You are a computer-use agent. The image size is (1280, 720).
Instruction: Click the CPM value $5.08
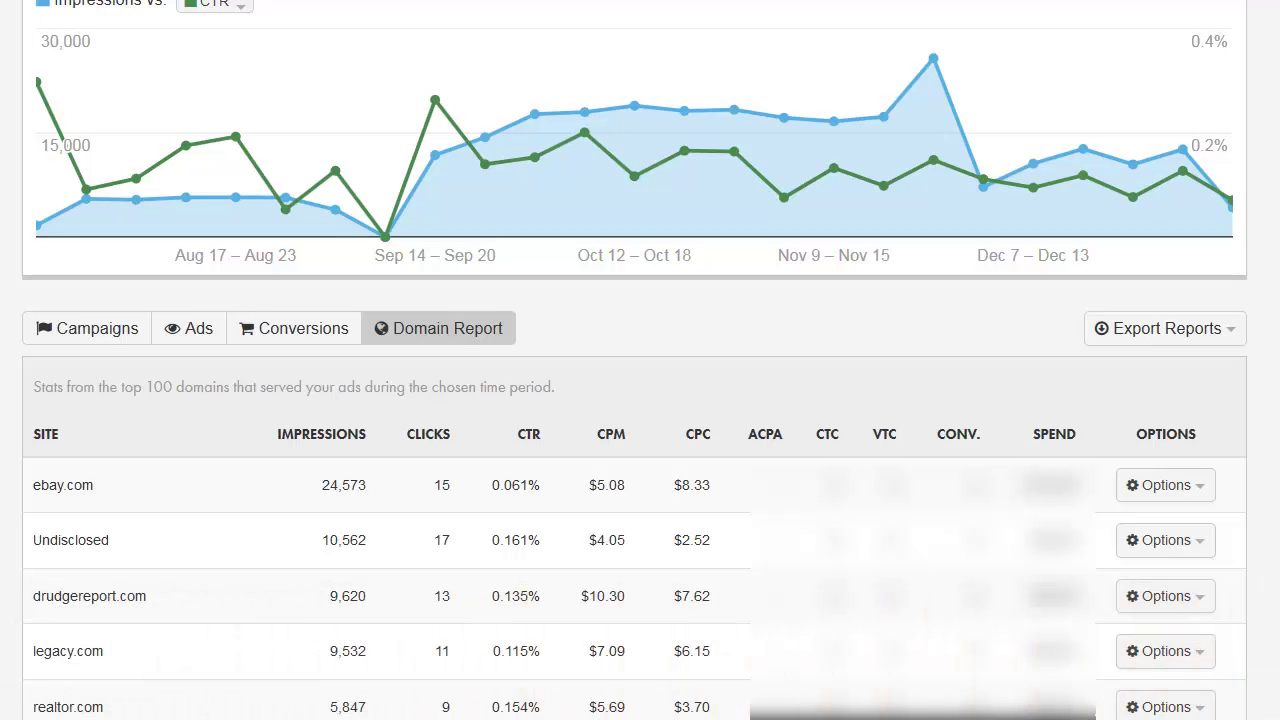click(607, 485)
